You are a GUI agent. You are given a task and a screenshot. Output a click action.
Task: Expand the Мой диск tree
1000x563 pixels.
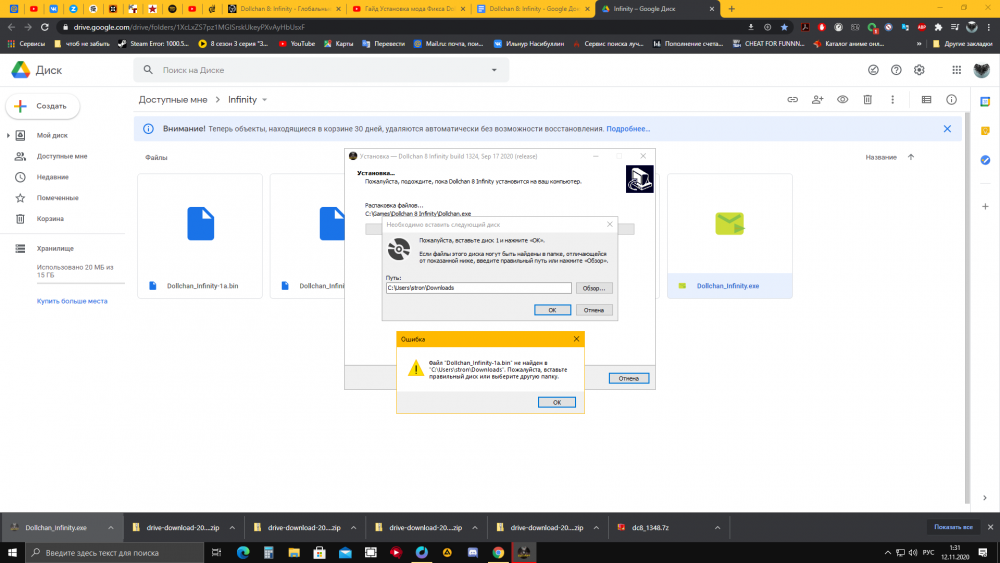(x=9, y=135)
